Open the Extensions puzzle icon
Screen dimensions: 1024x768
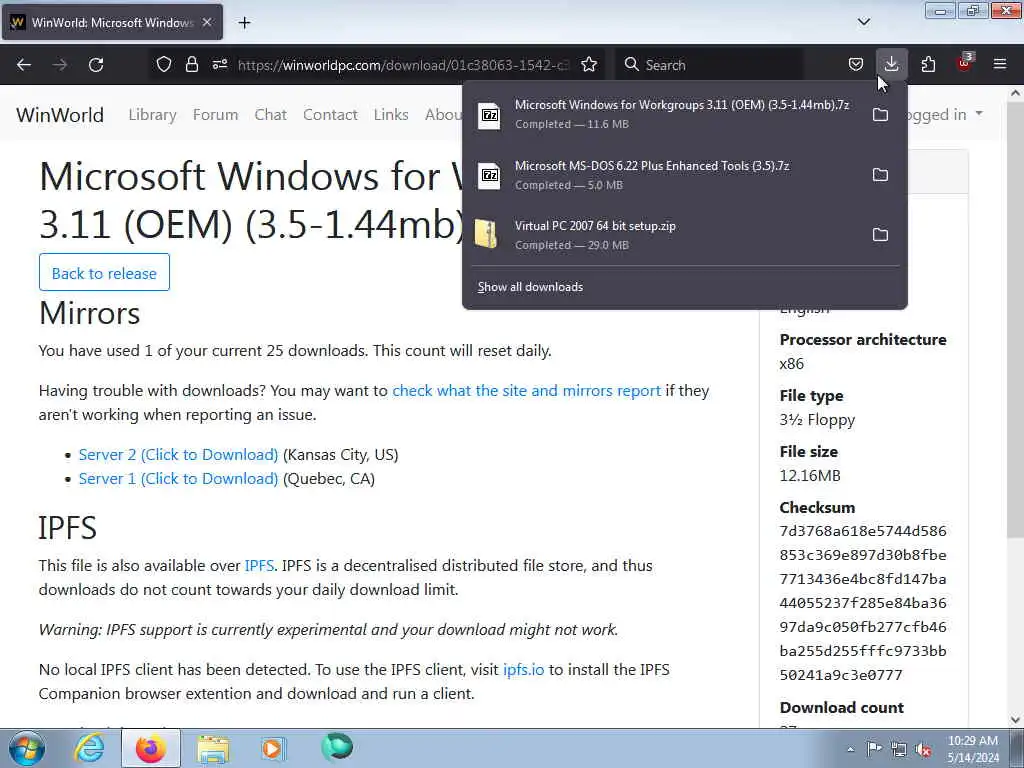point(928,65)
